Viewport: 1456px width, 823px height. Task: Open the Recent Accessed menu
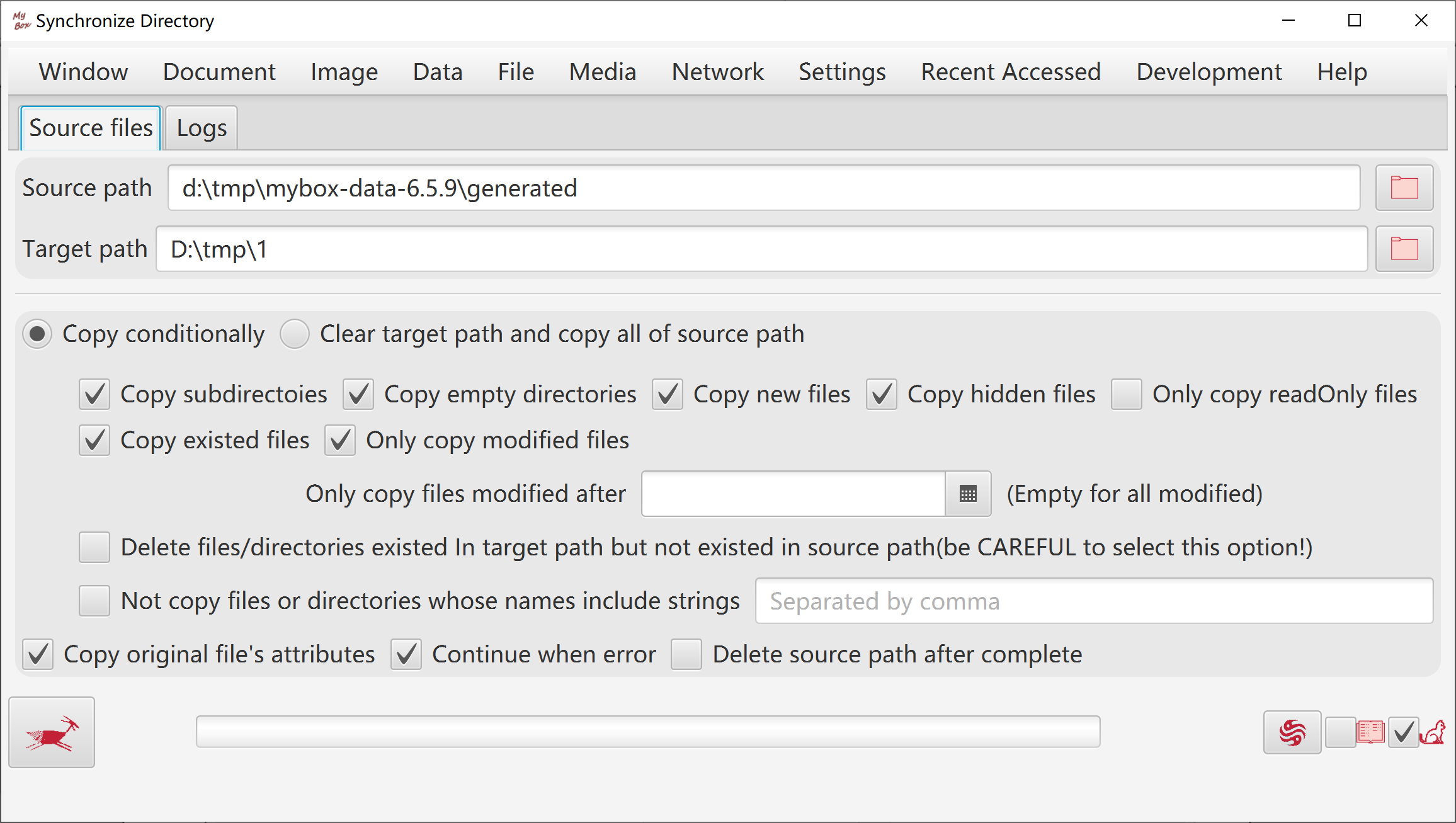pos(1011,72)
